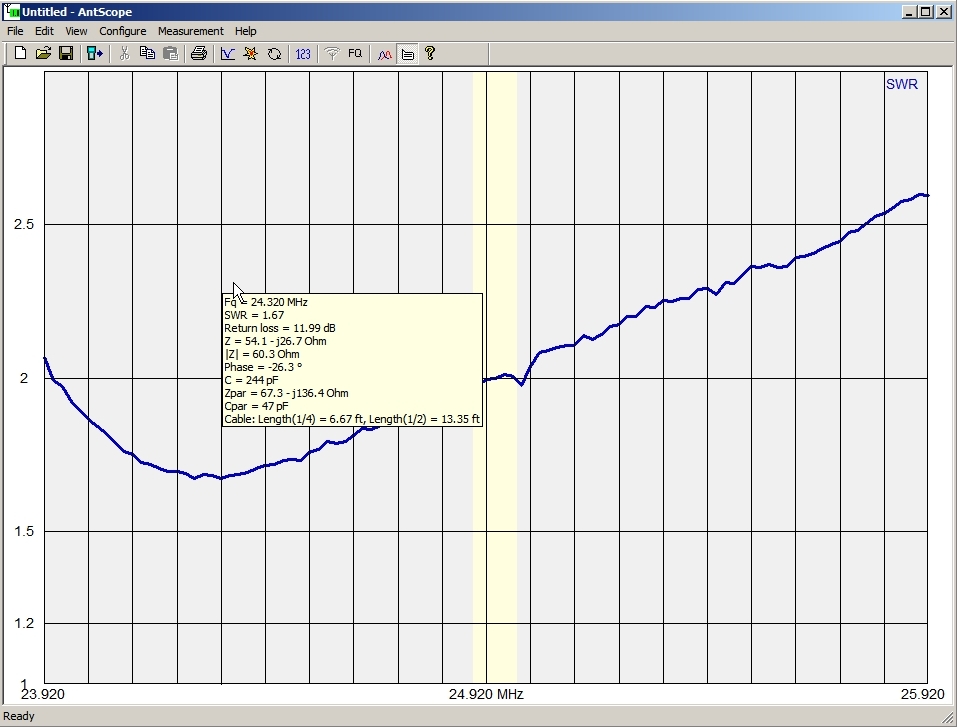This screenshot has height=727, width=957.
Task: Click the 24.920 MHz center frequency label
Action: click(486, 694)
